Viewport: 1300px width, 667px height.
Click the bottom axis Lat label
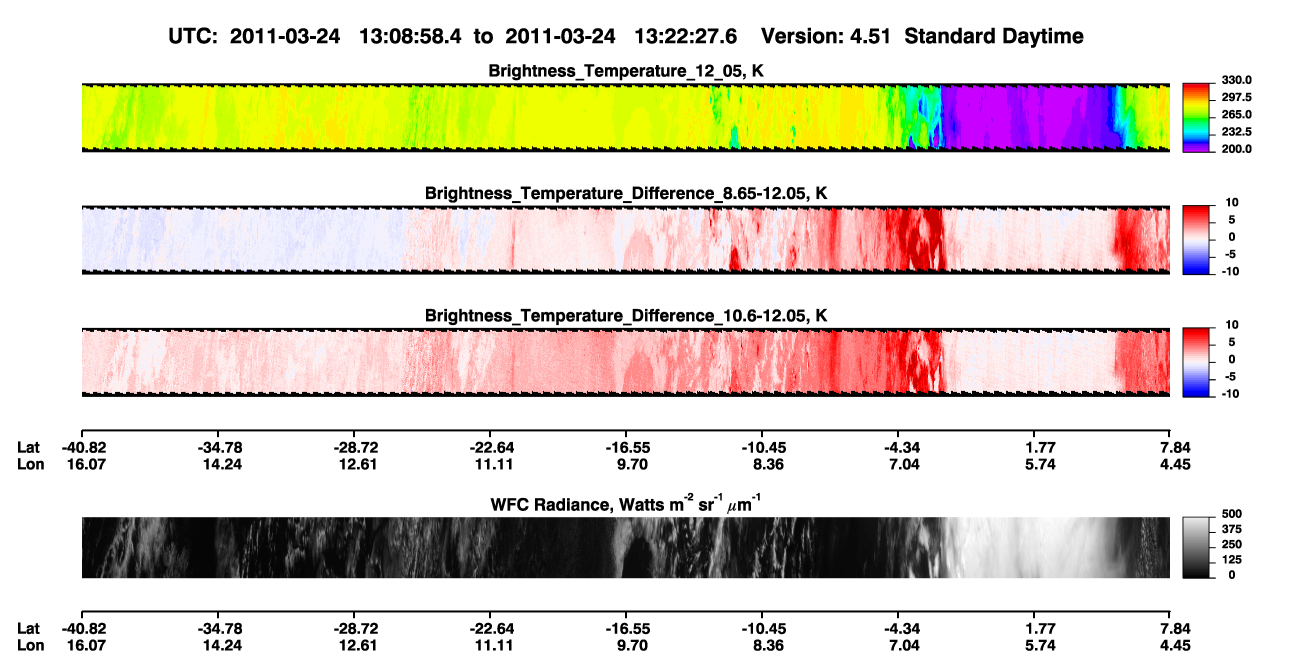[28, 629]
